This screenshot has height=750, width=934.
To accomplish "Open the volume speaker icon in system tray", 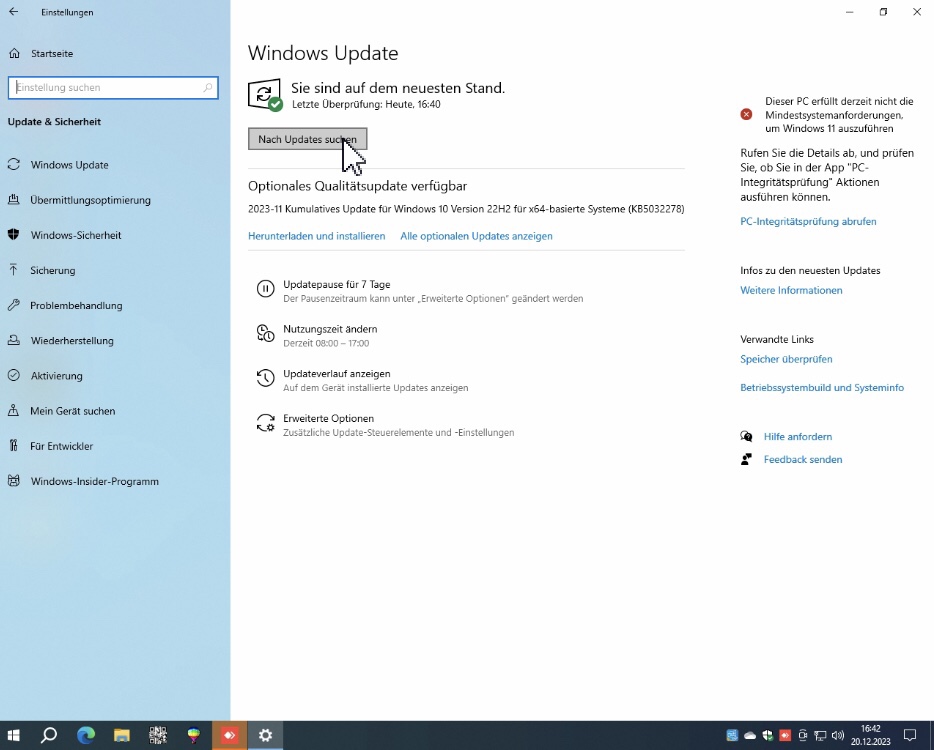I will (x=838, y=736).
